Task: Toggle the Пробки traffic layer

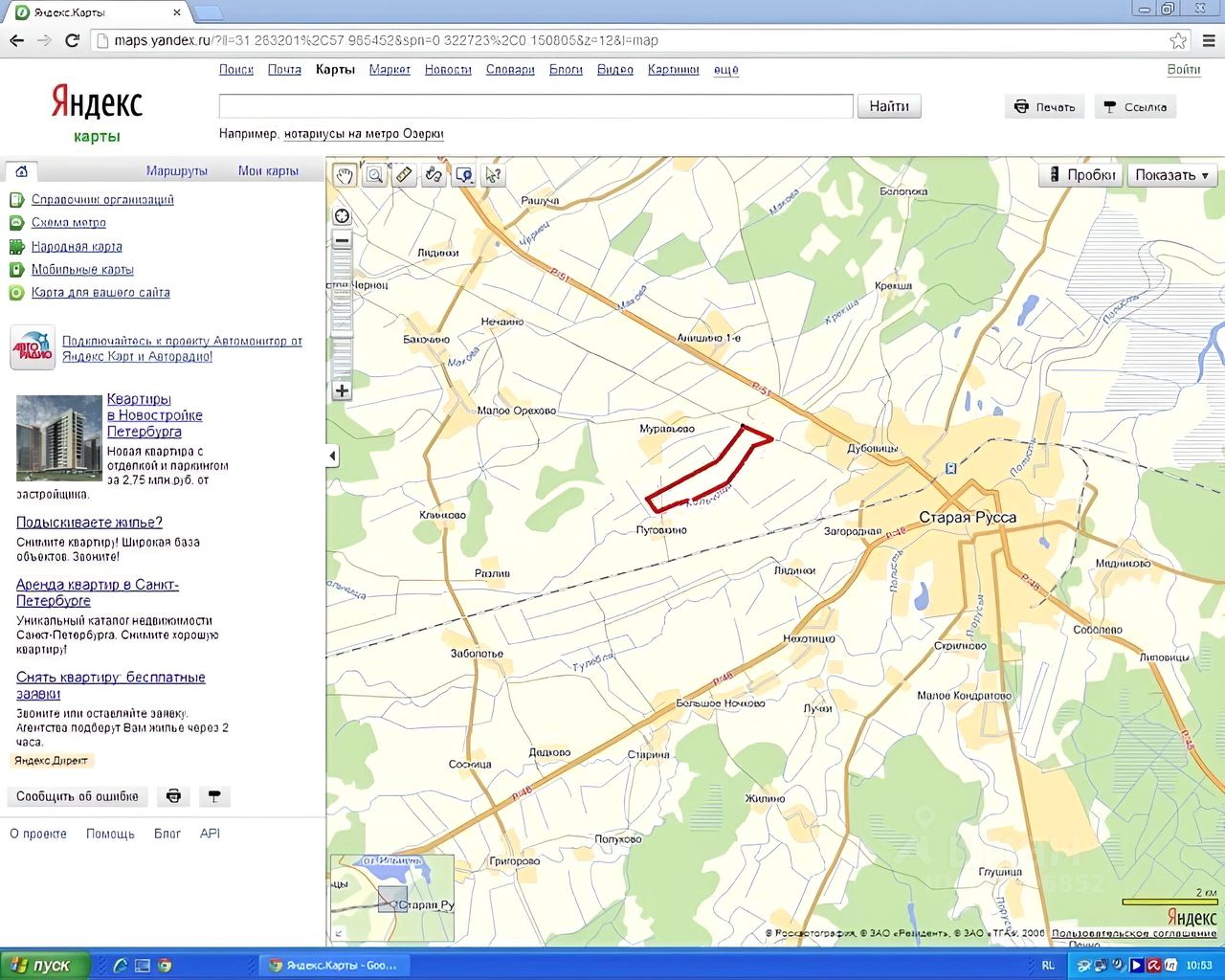Action: point(1081,175)
